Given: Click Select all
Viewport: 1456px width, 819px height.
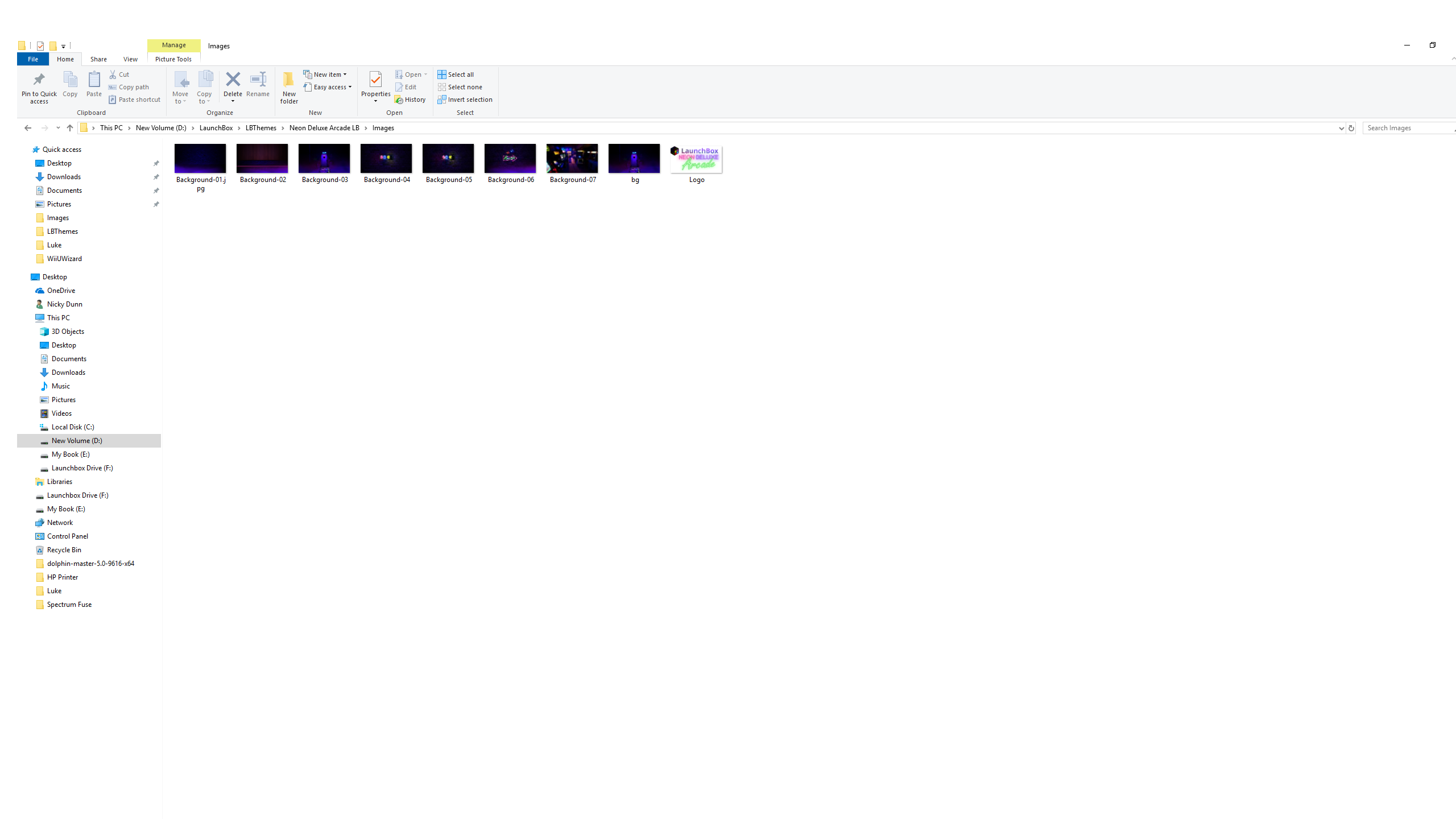Looking at the screenshot, I should tap(456, 75).
